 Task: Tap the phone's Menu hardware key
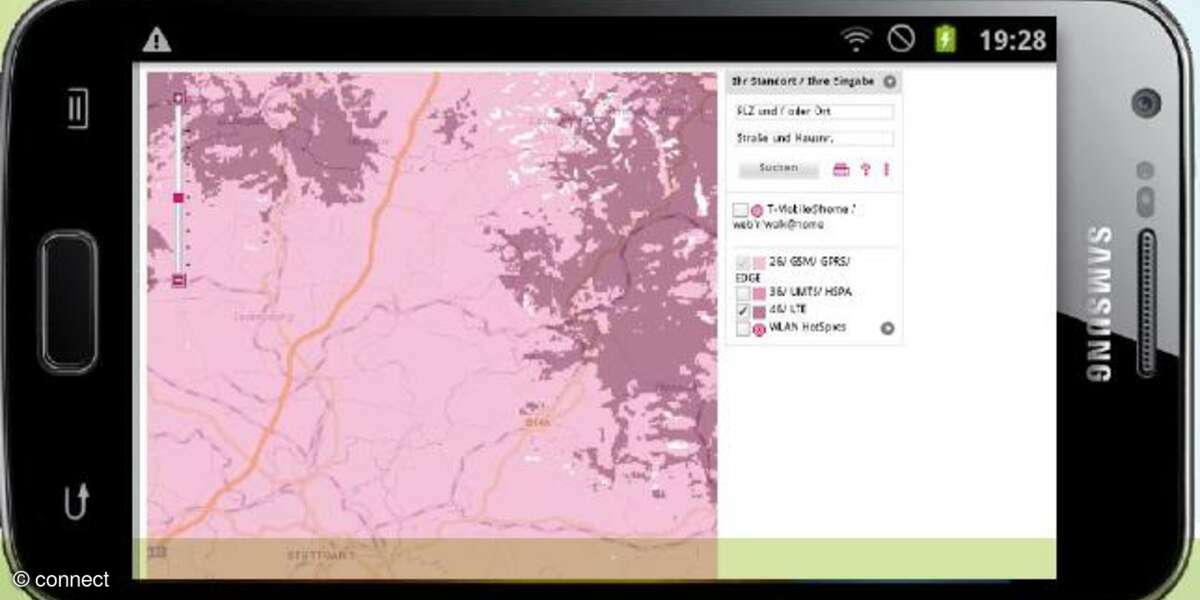77,110
